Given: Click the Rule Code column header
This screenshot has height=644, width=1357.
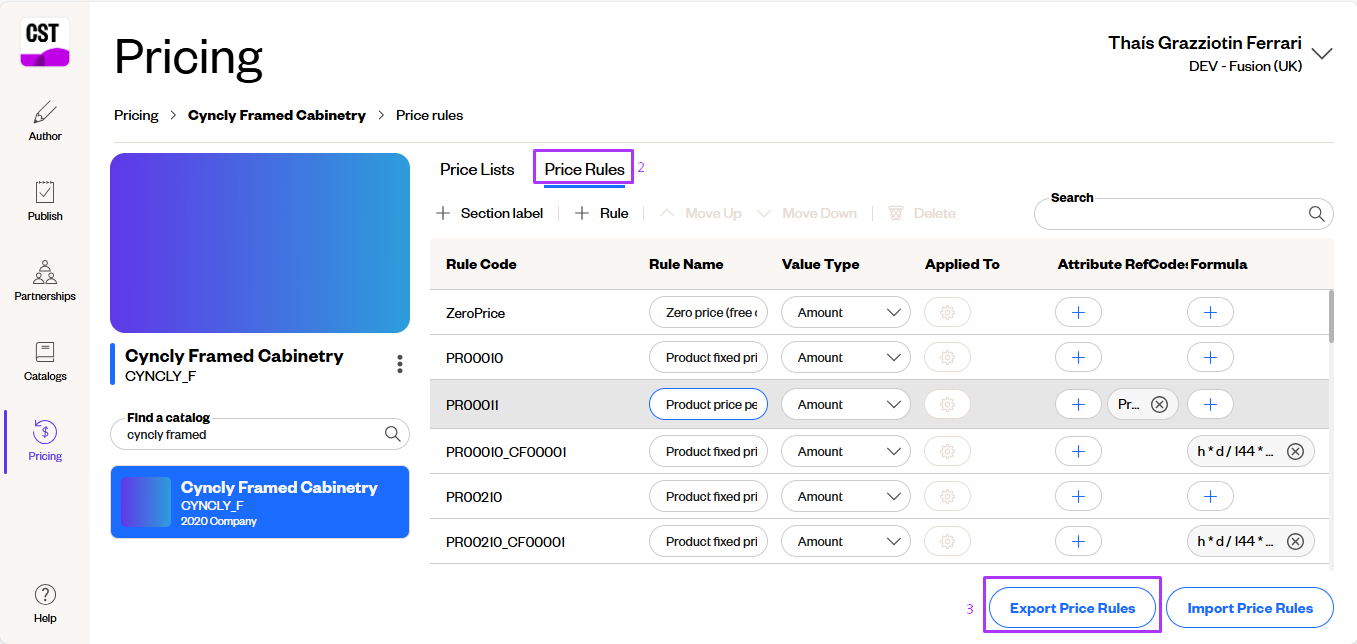Looking at the screenshot, I should [x=481, y=264].
